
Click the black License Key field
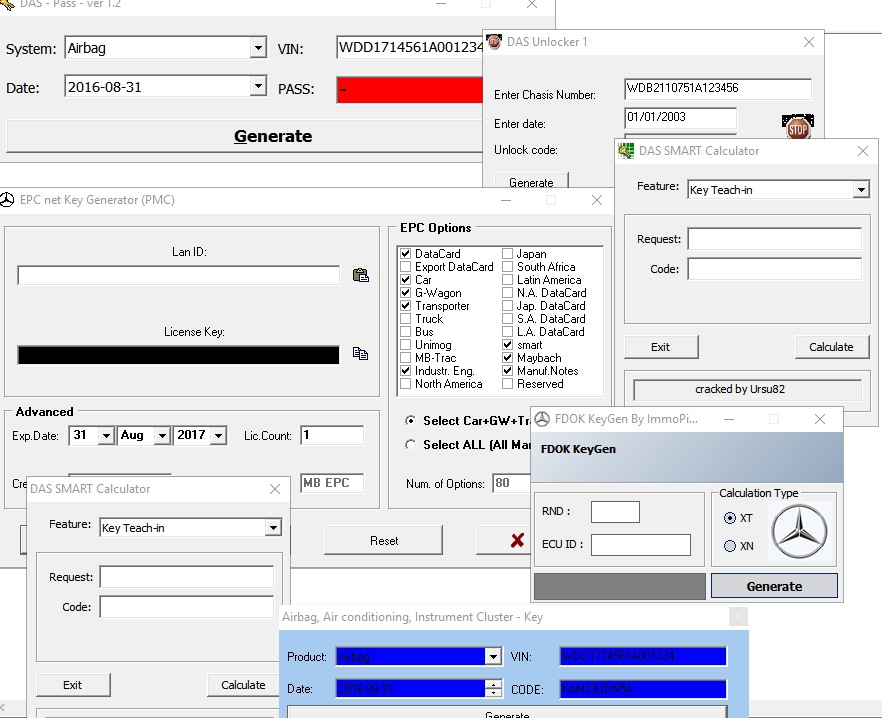[178, 355]
